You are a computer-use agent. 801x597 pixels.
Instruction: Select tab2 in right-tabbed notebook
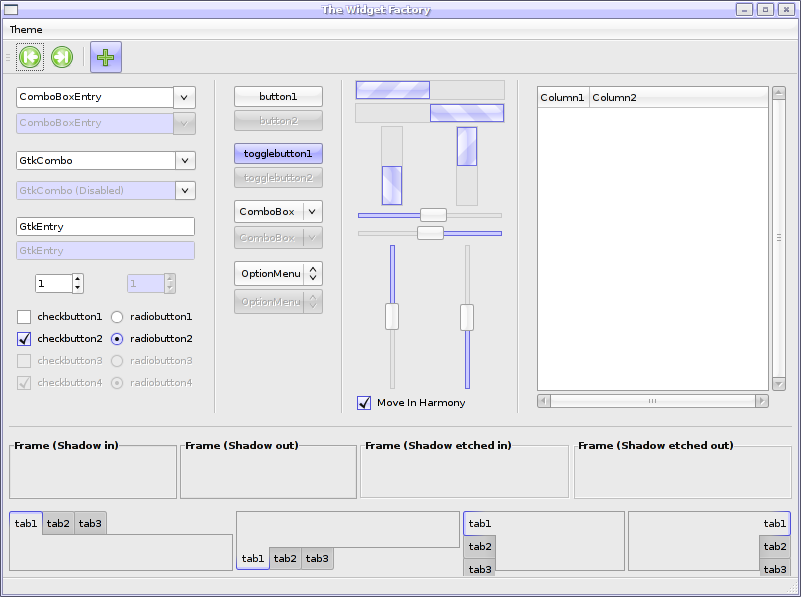[x=775, y=546]
